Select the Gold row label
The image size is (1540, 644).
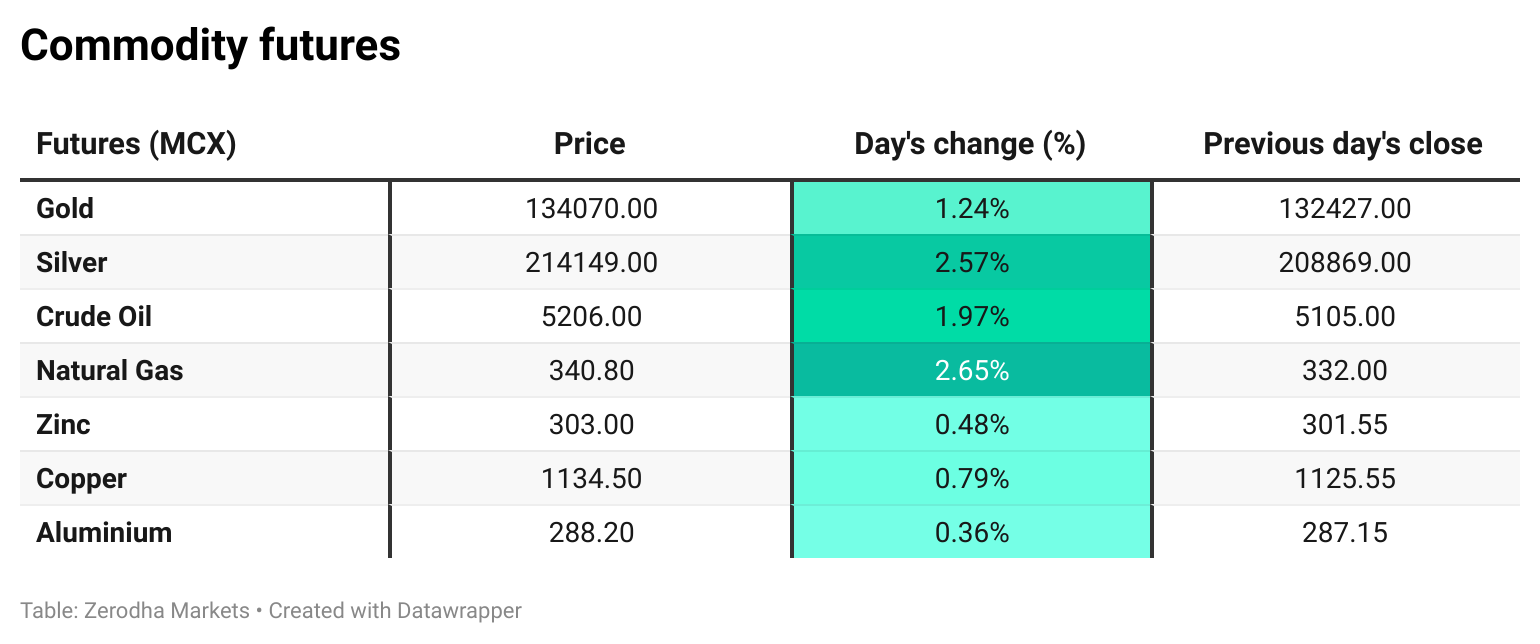[x=65, y=209]
